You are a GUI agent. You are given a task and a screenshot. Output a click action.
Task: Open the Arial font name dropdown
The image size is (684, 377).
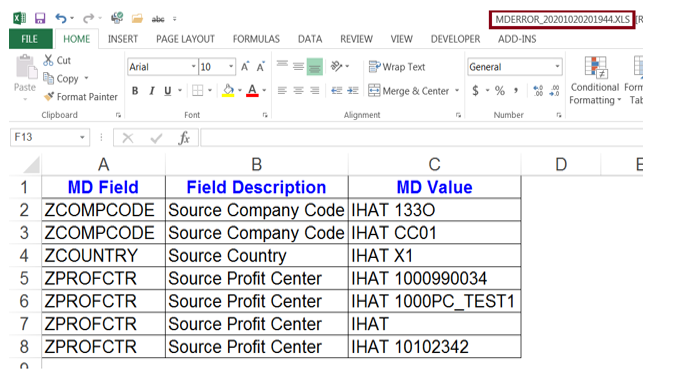tap(193, 67)
